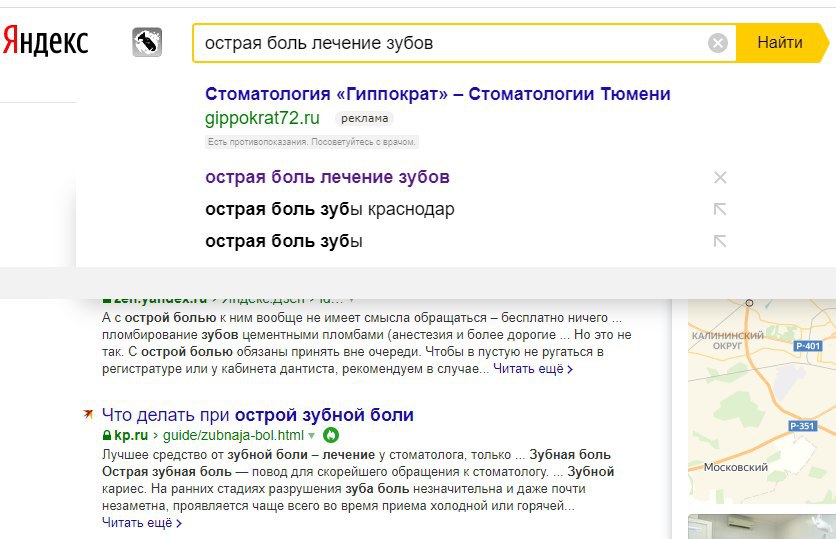Click the green turbo badge next to kp.ru
Screen dimensions: 836x539
pyautogui.click(x=331, y=435)
